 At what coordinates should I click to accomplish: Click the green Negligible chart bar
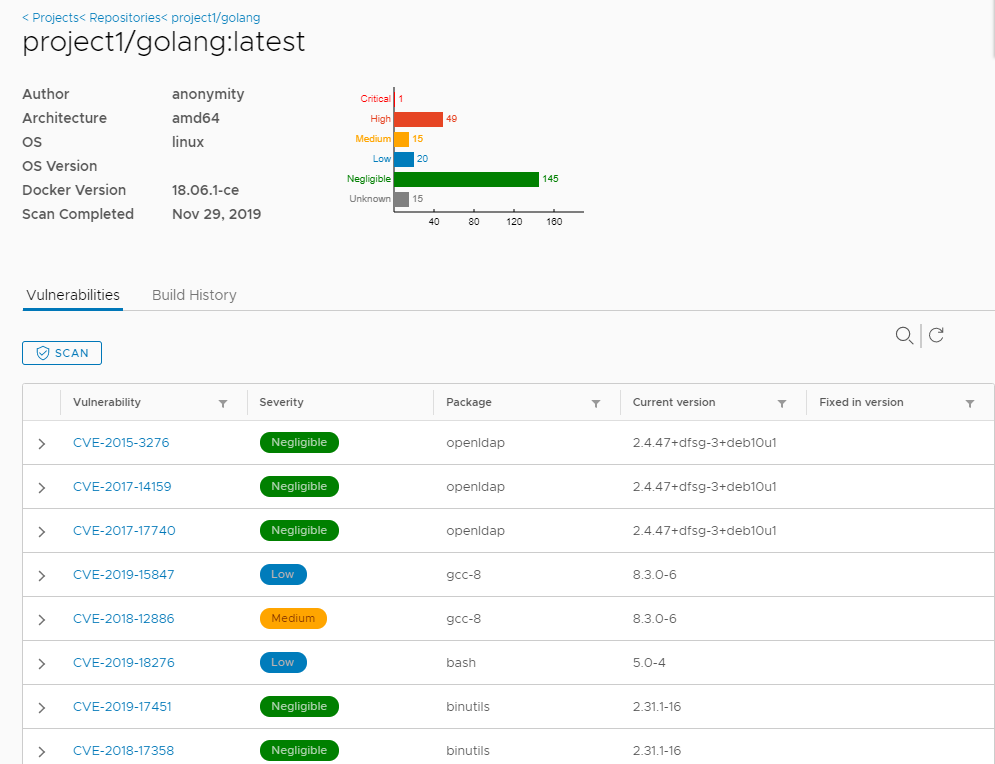pos(466,179)
